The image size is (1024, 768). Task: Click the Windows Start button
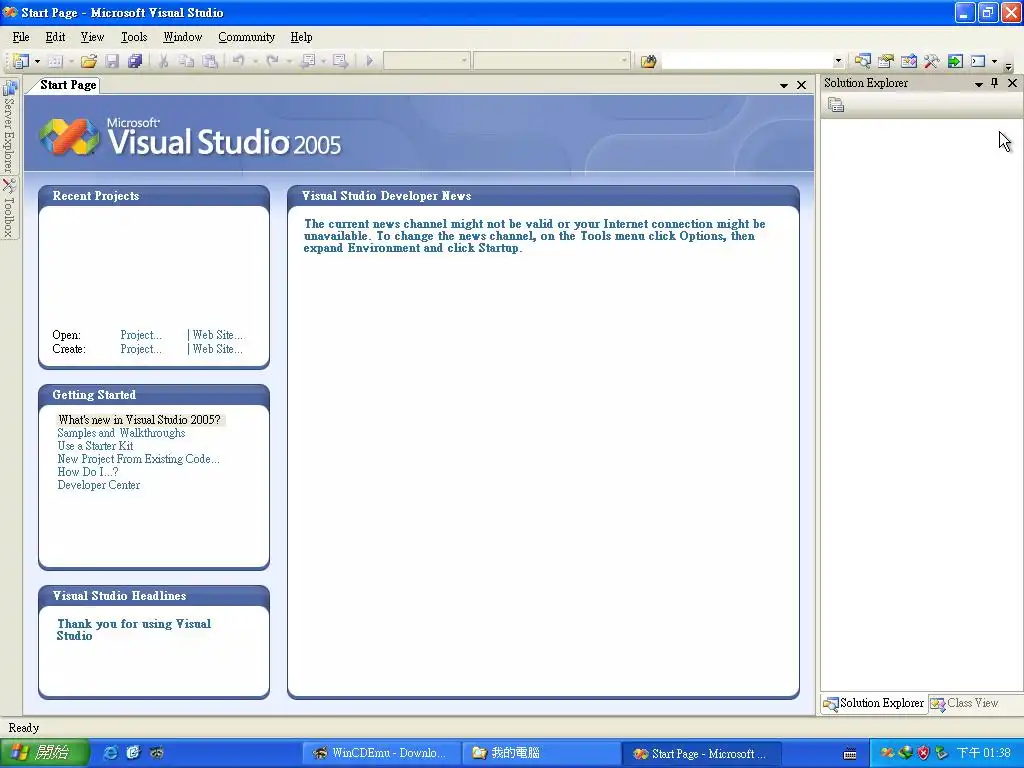tap(44, 753)
